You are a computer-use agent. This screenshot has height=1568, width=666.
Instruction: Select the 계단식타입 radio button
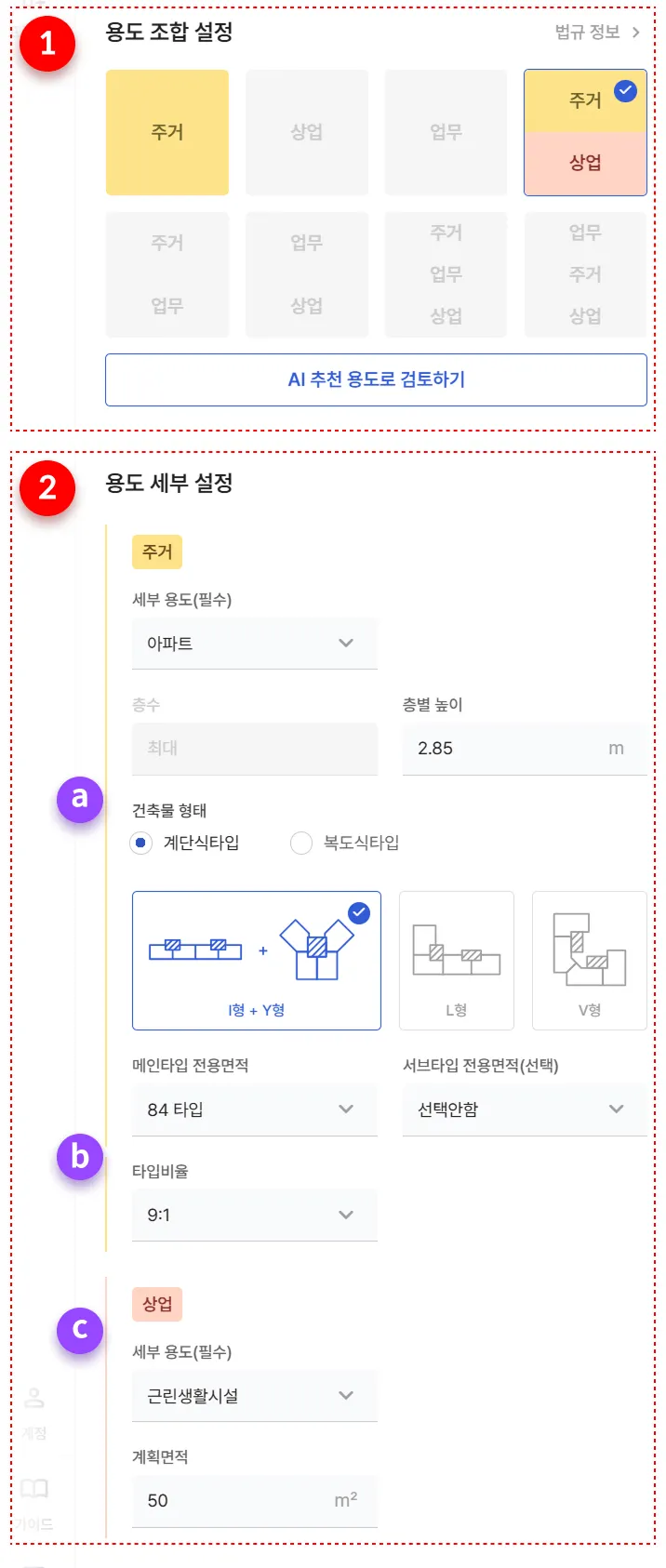[x=140, y=844]
